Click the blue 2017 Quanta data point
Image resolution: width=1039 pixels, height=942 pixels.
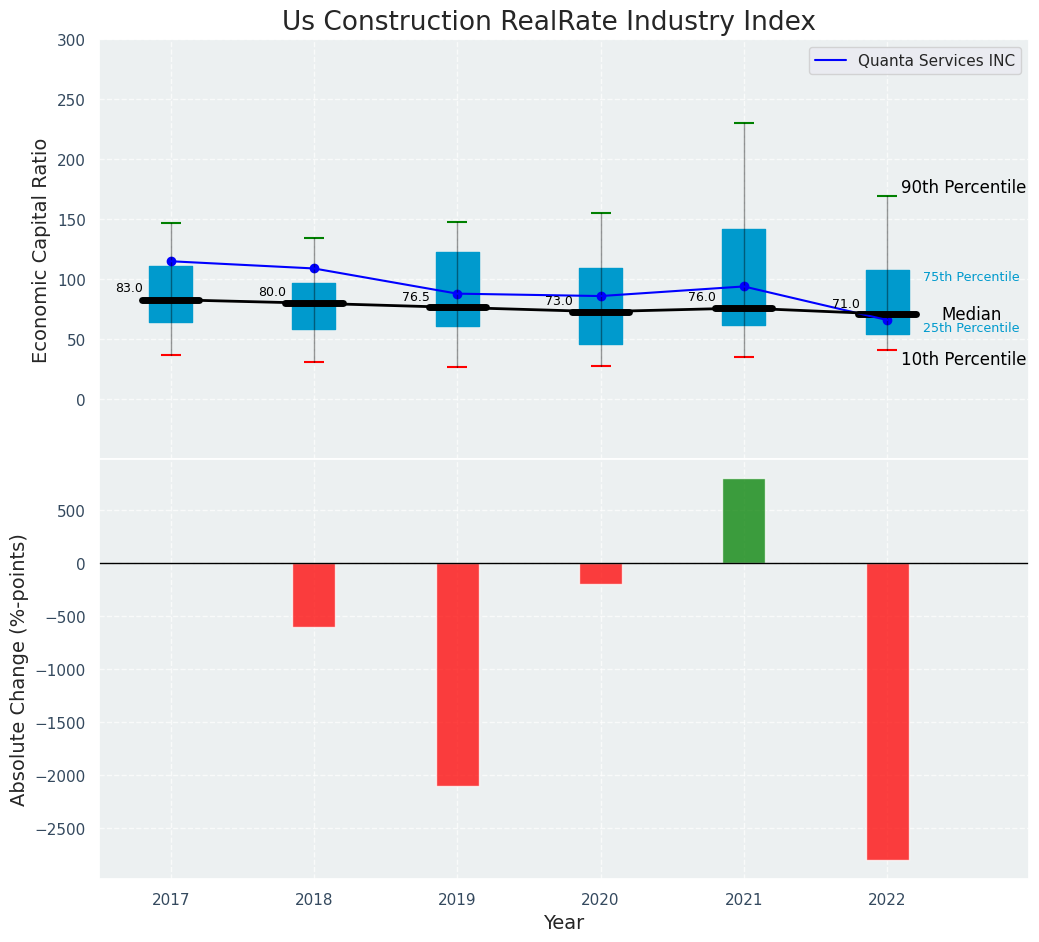click(x=172, y=262)
